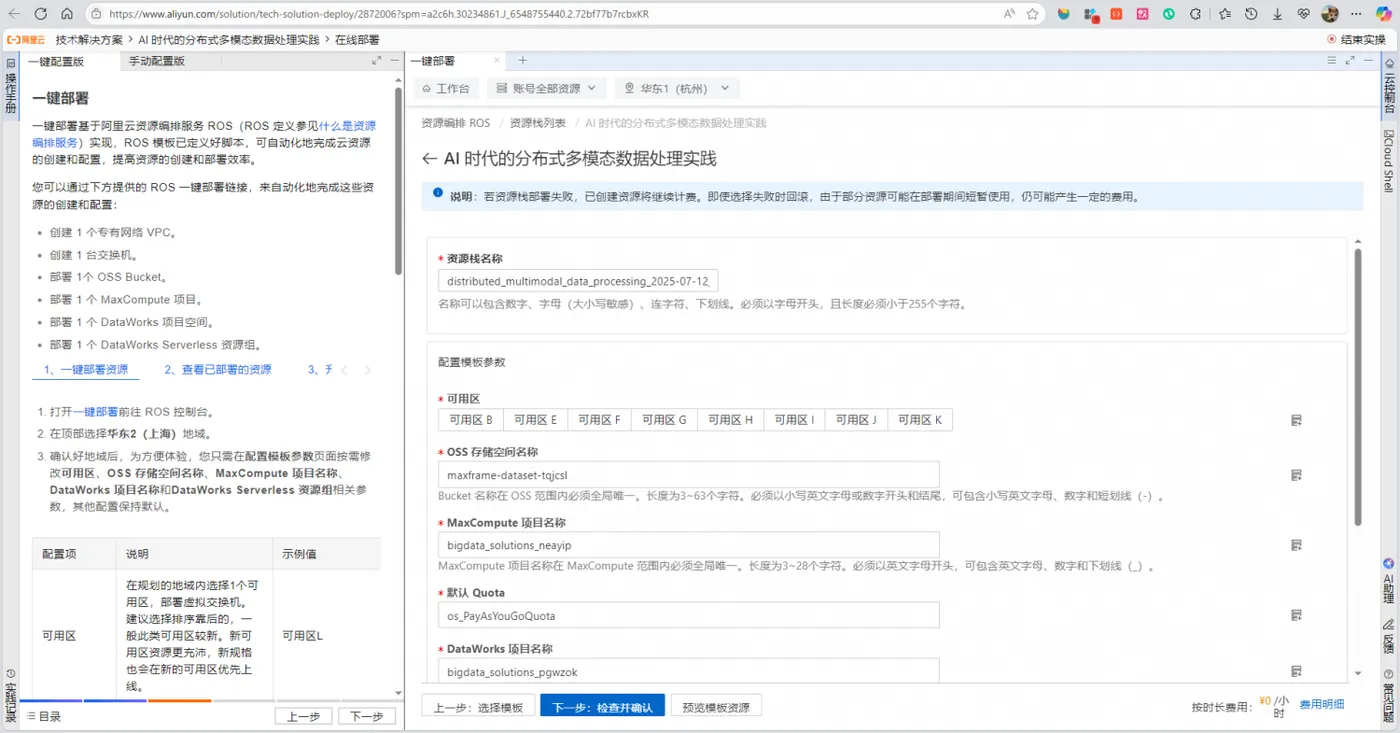Open the 一键部署 tab in right panel
Image resolution: width=1400 pixels, height=733 pixels.
(x=433, y=61)
